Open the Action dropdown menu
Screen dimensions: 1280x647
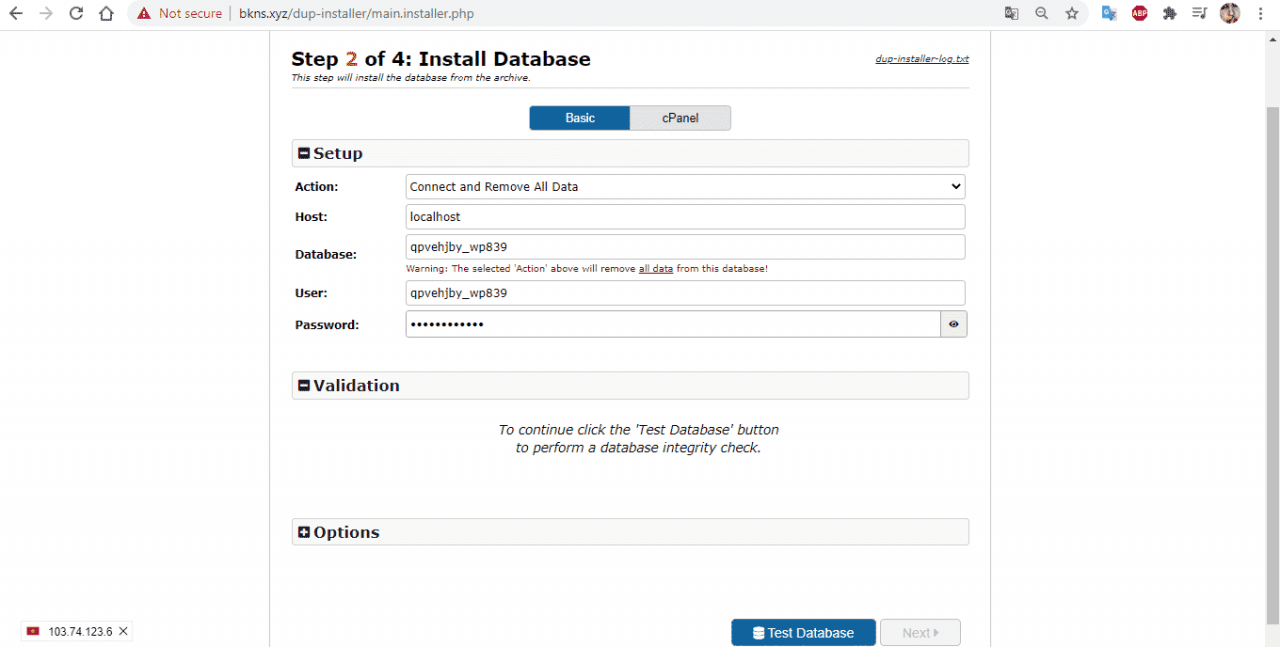(684, 186)
